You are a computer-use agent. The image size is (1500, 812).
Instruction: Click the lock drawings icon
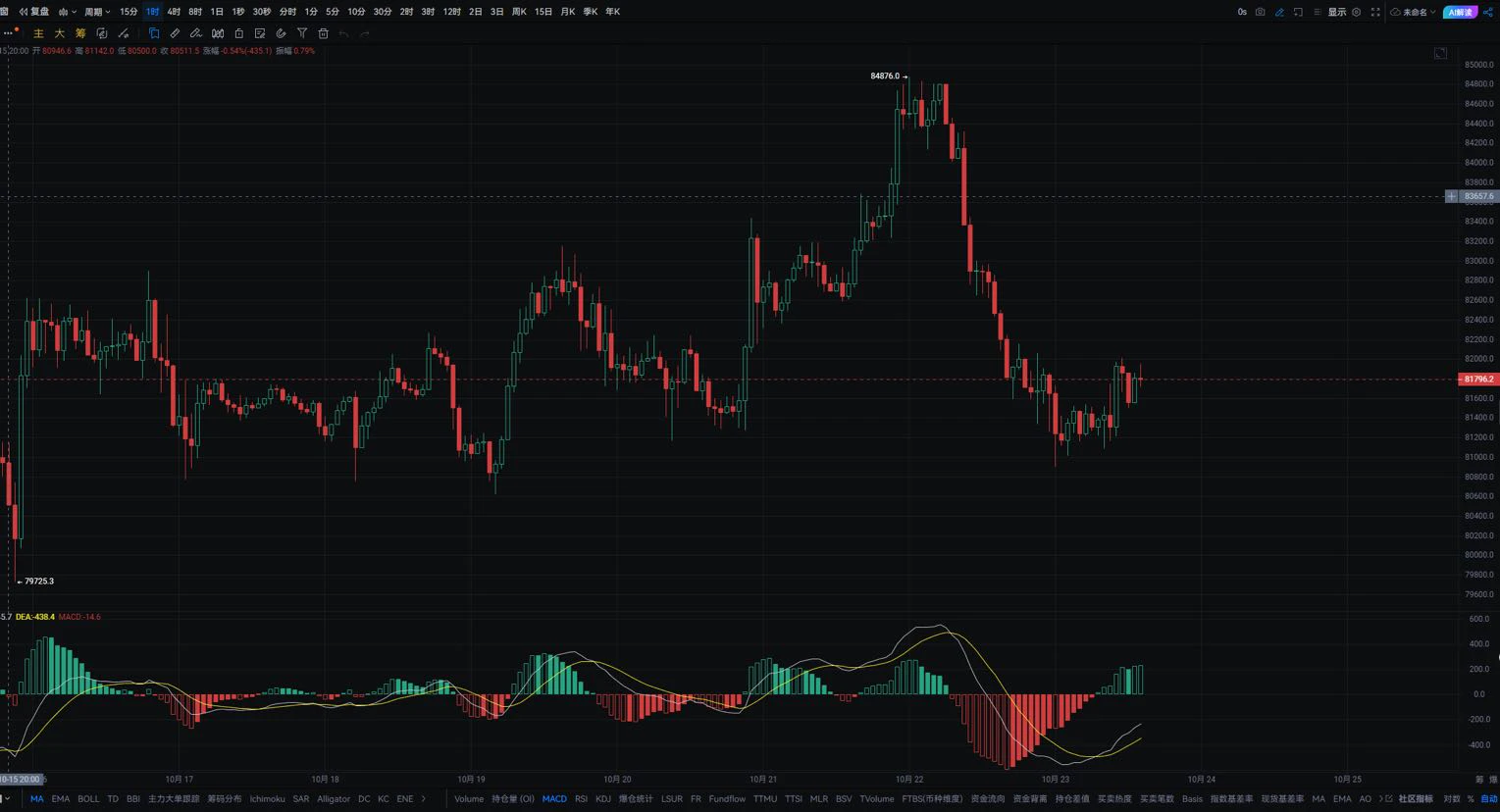pyautogui.click(x=238, y=33)
